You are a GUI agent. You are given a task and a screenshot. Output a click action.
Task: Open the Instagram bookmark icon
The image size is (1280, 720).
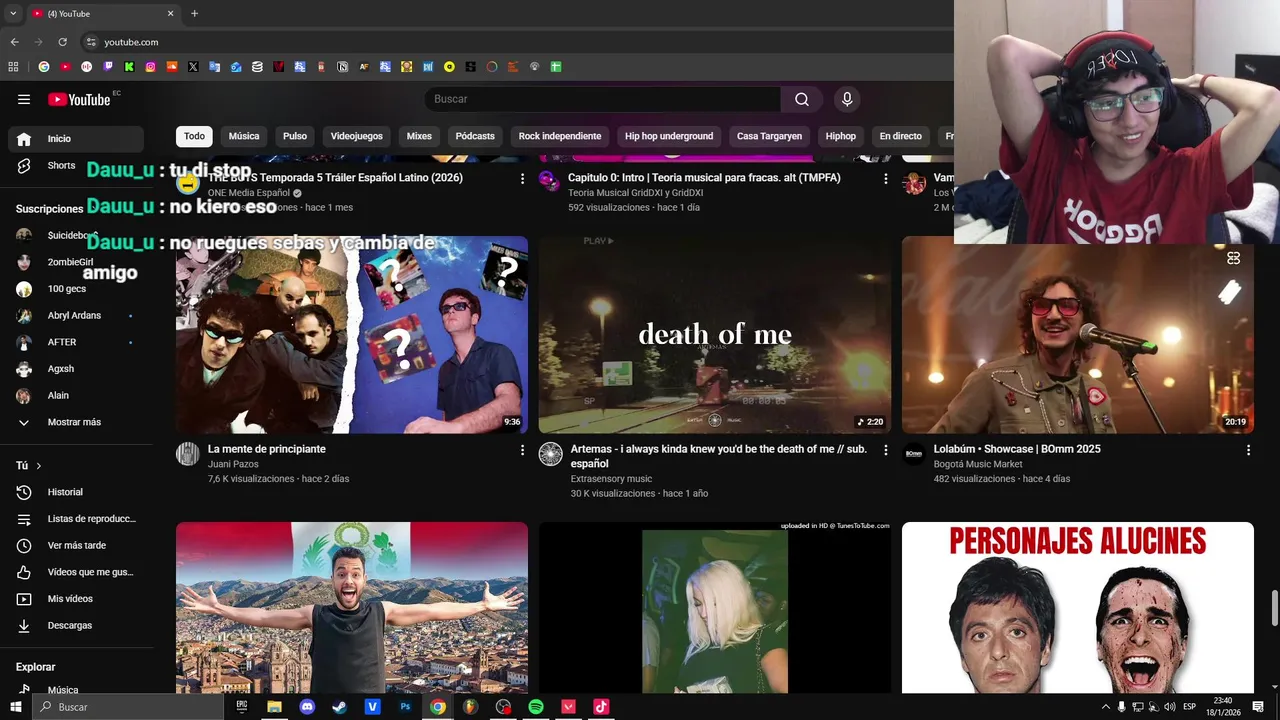pyautogui.click(x=151, y=67)
